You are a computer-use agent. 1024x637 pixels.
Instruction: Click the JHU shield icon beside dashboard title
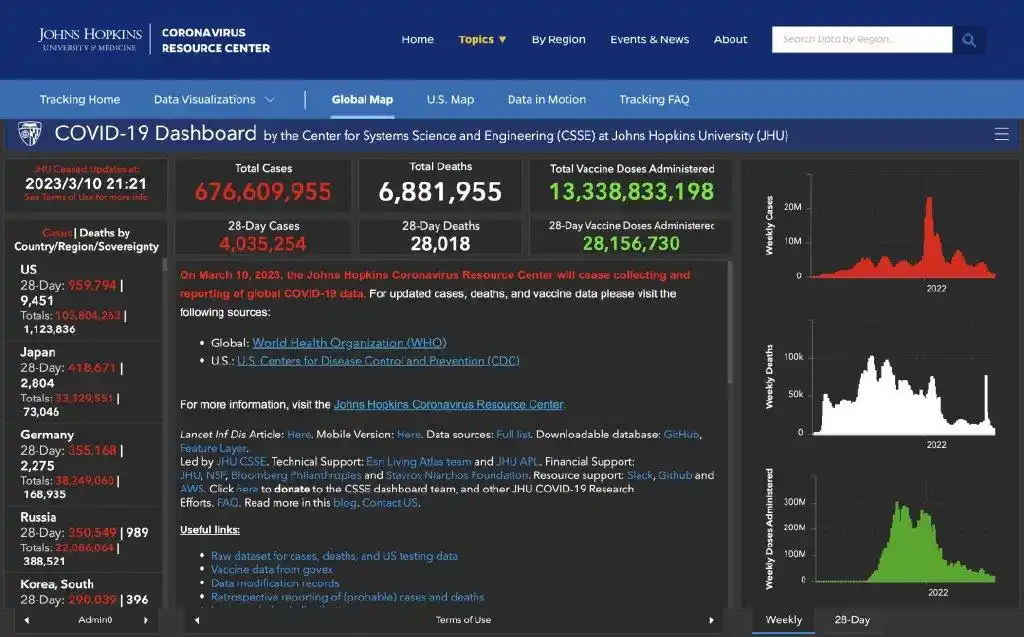click(x=30, y=134)
